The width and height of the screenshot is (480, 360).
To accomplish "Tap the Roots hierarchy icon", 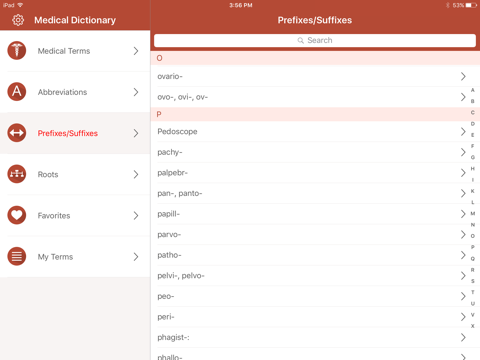I will (17, 174).
